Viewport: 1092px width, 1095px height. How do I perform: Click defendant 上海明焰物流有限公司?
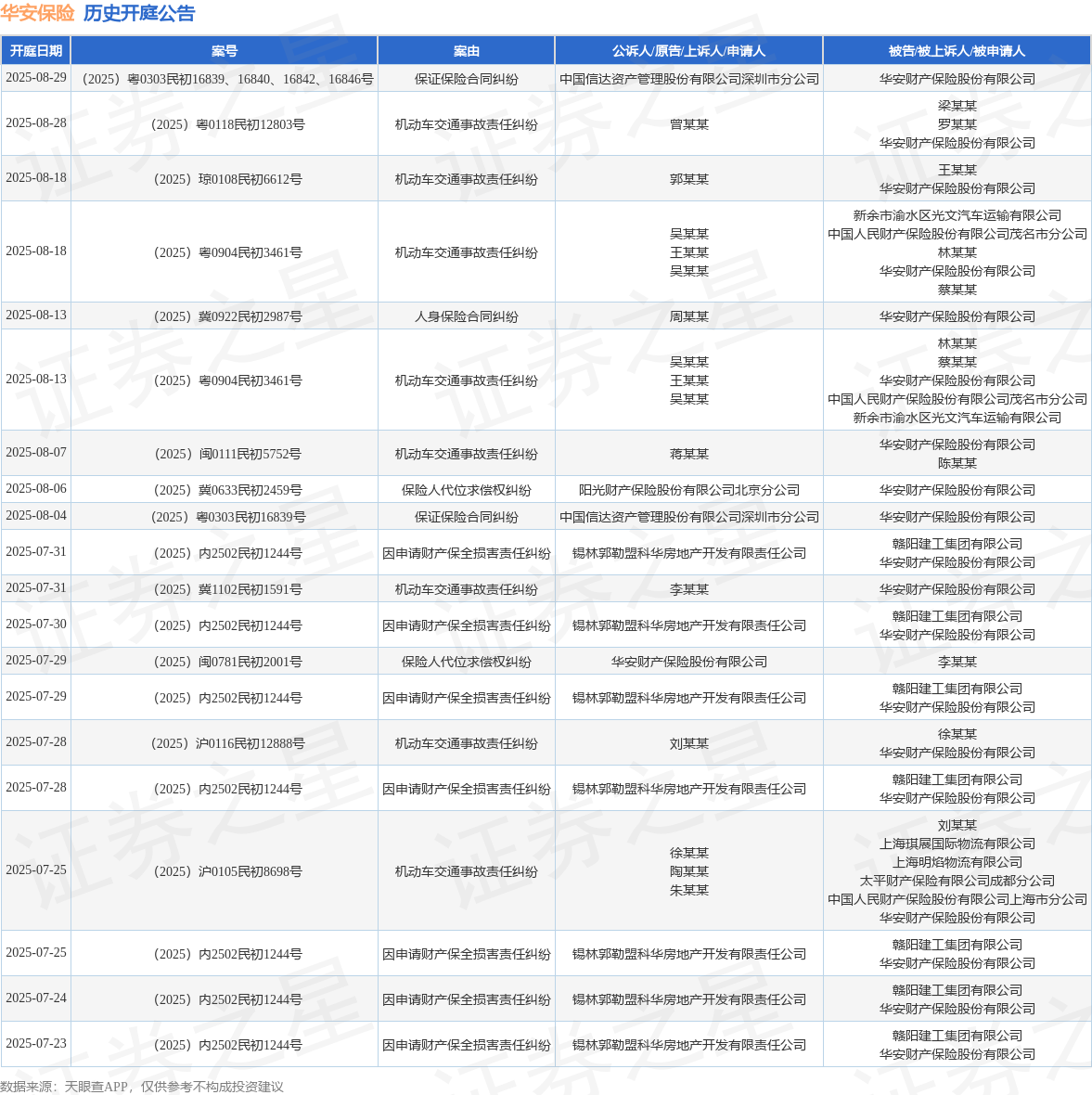pos(957,863)
